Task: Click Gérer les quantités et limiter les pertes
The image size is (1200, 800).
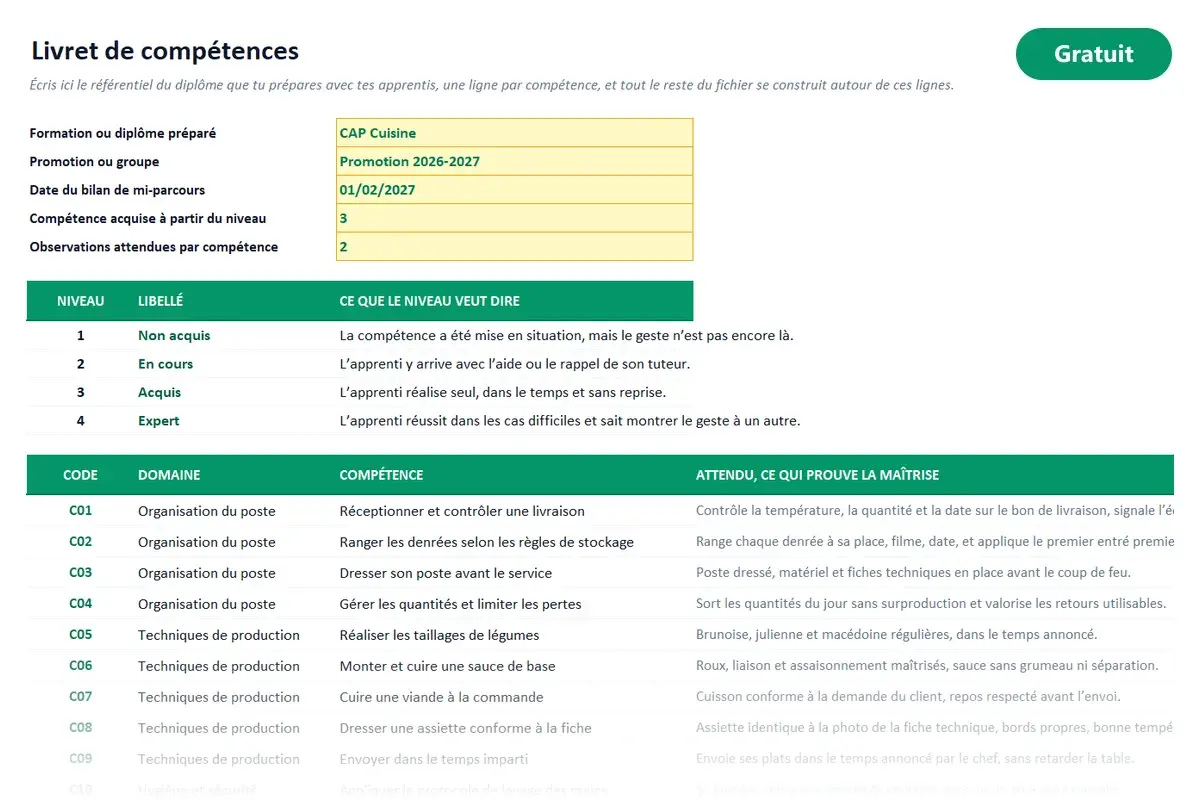Action: coord(460,604)
